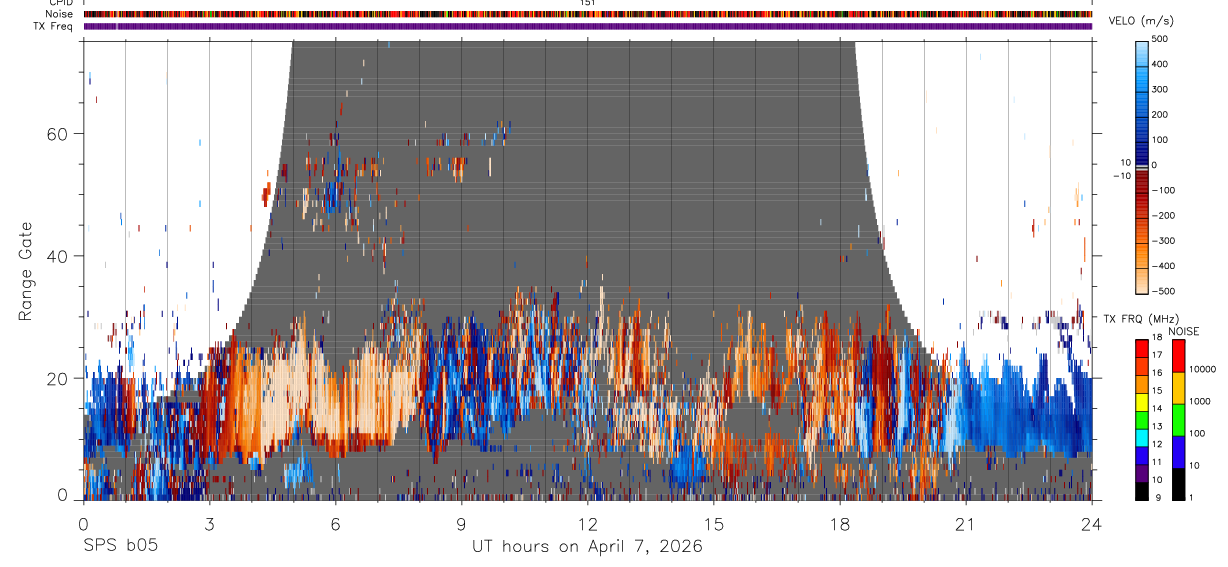
Task: Pick the black noise swatch between 1 and 10
Action: click(x=1178, y=484)
